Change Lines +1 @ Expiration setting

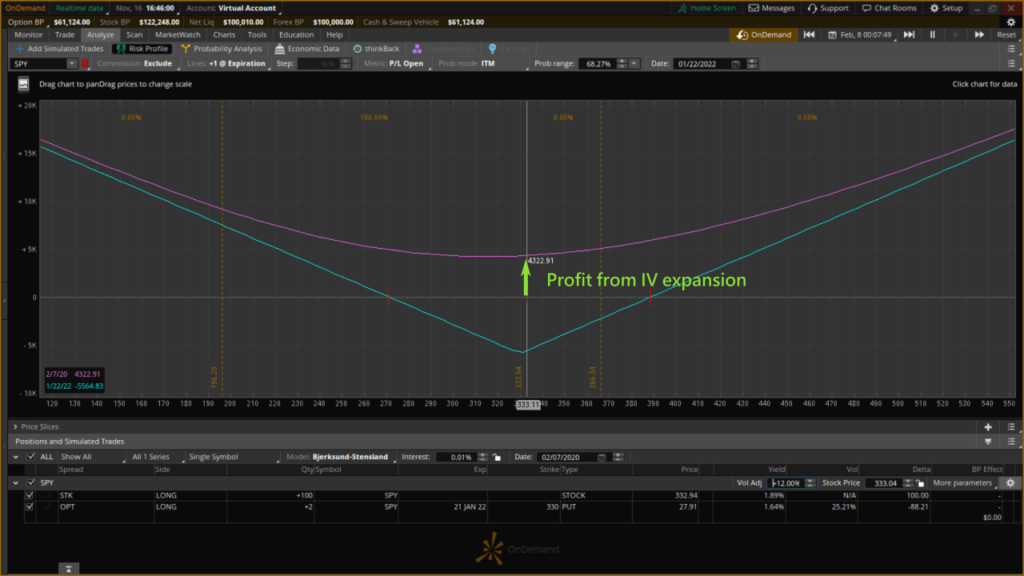227,63
